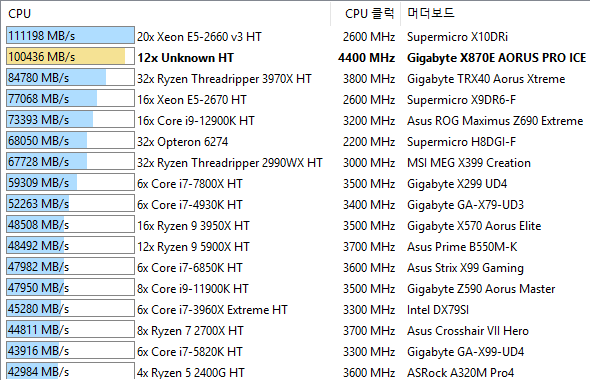Select 6x Core i7-3960X Extreme HT
This screenshot has width=590, height=380.
[212, 310]
